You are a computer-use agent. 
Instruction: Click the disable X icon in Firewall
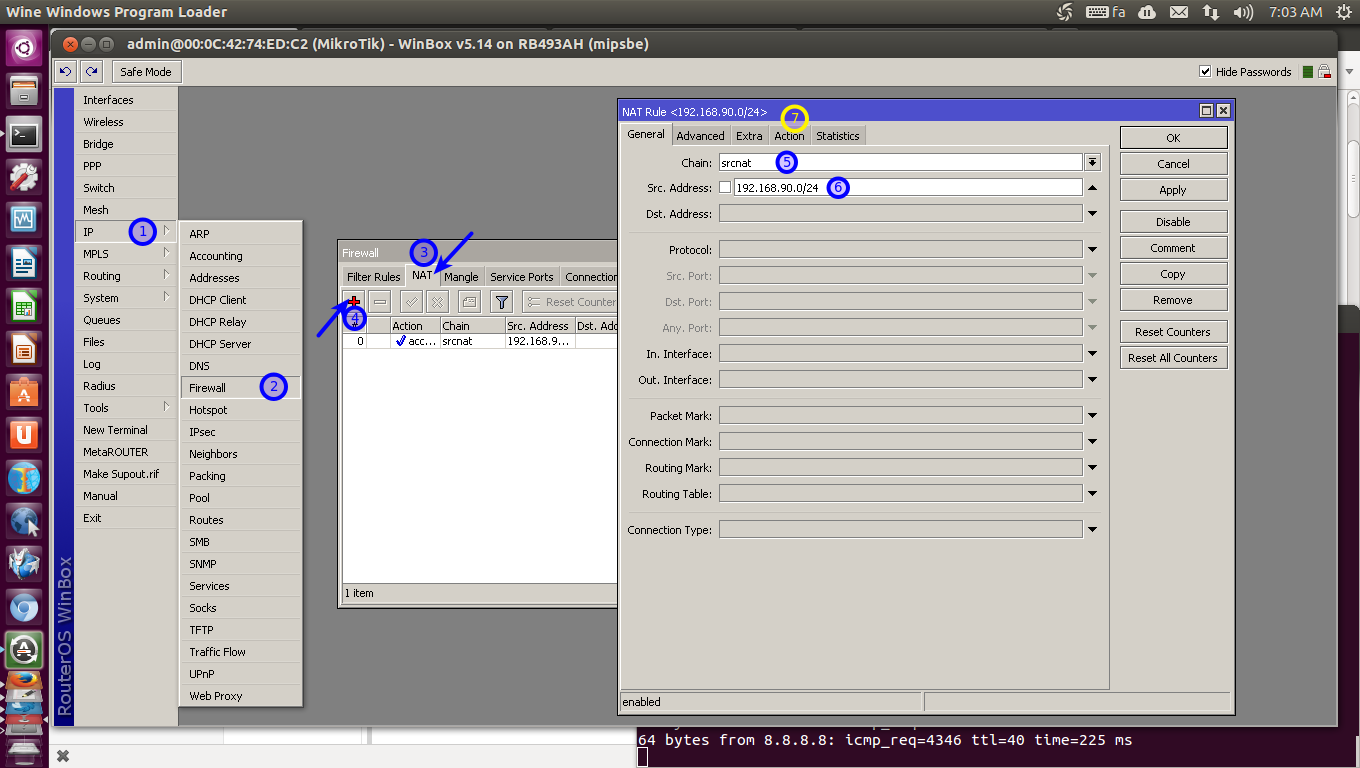coord(437,302)
